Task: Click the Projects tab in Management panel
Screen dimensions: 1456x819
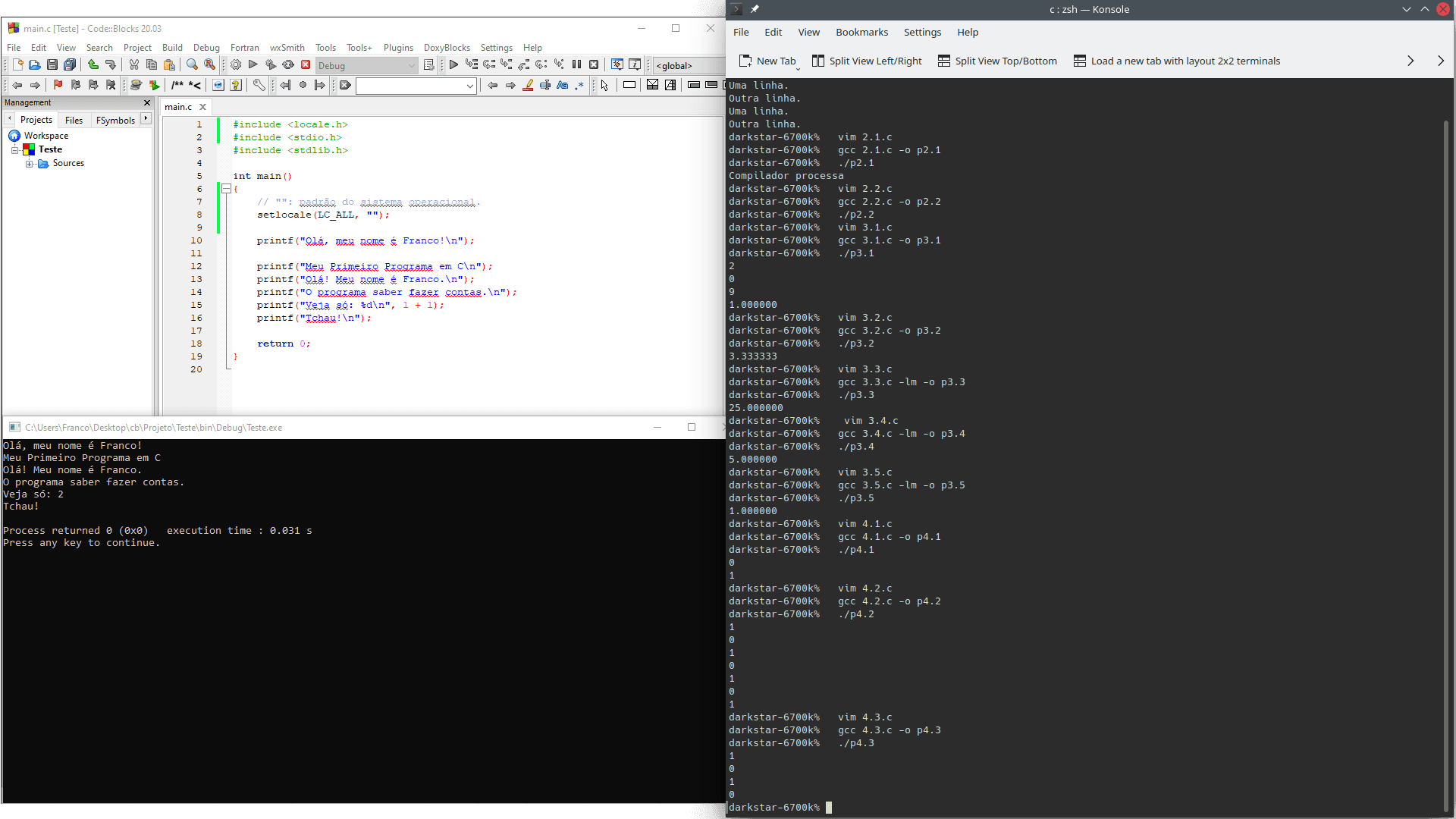Action: click(x=36, y=119)
